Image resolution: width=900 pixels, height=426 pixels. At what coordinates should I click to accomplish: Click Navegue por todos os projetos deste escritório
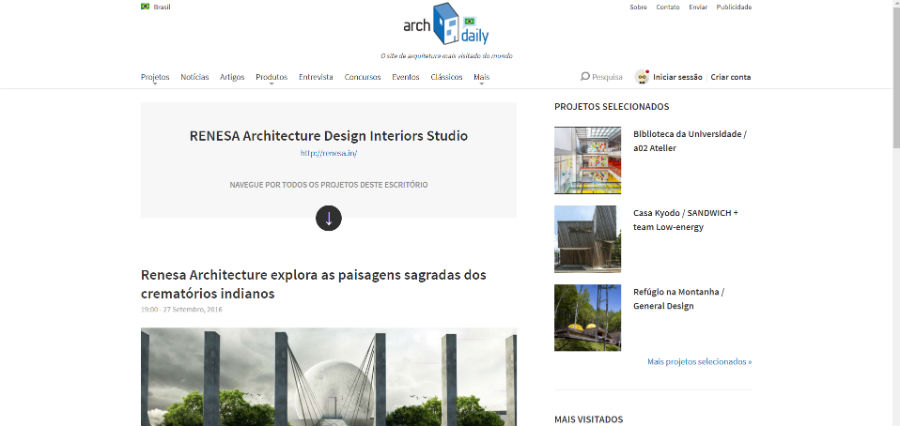(x=328, y=185)
